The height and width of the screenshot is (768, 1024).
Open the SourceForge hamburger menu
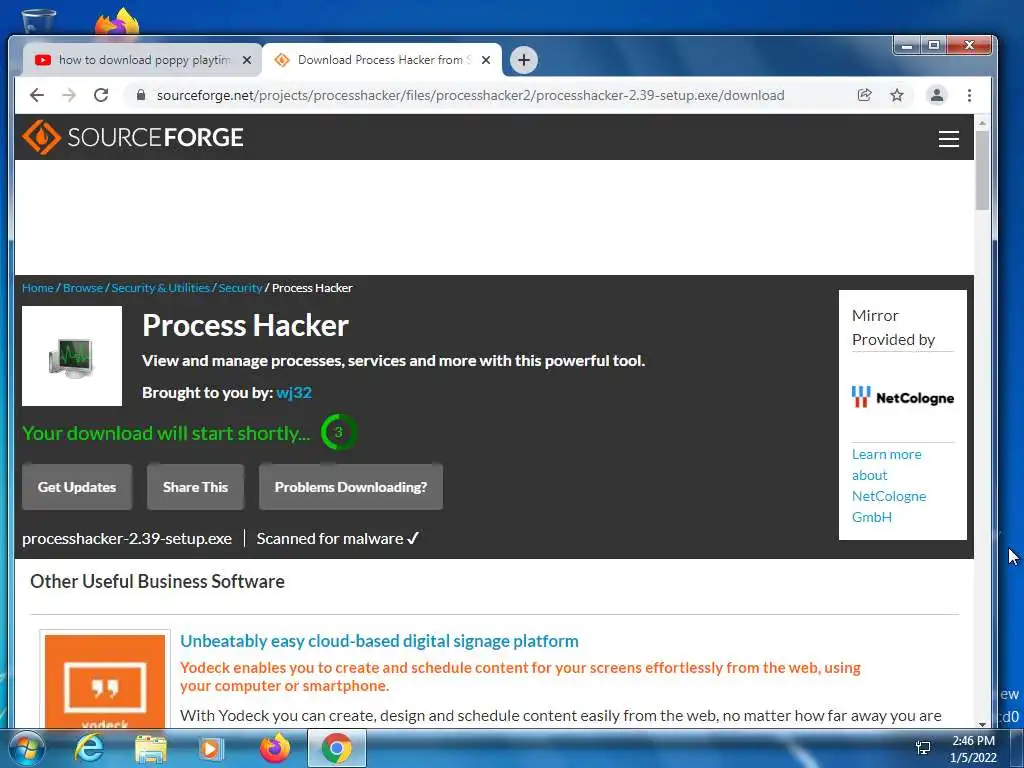tap(949, 138)
